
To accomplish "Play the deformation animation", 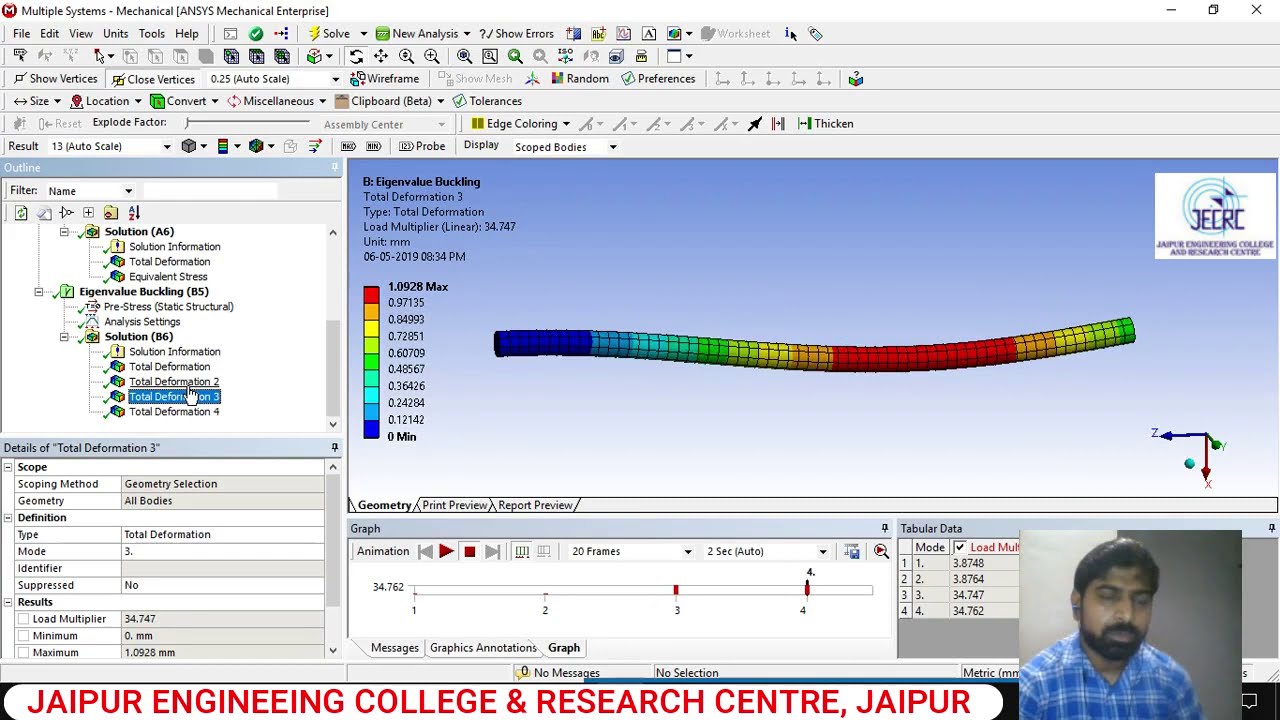I will 446,551.
